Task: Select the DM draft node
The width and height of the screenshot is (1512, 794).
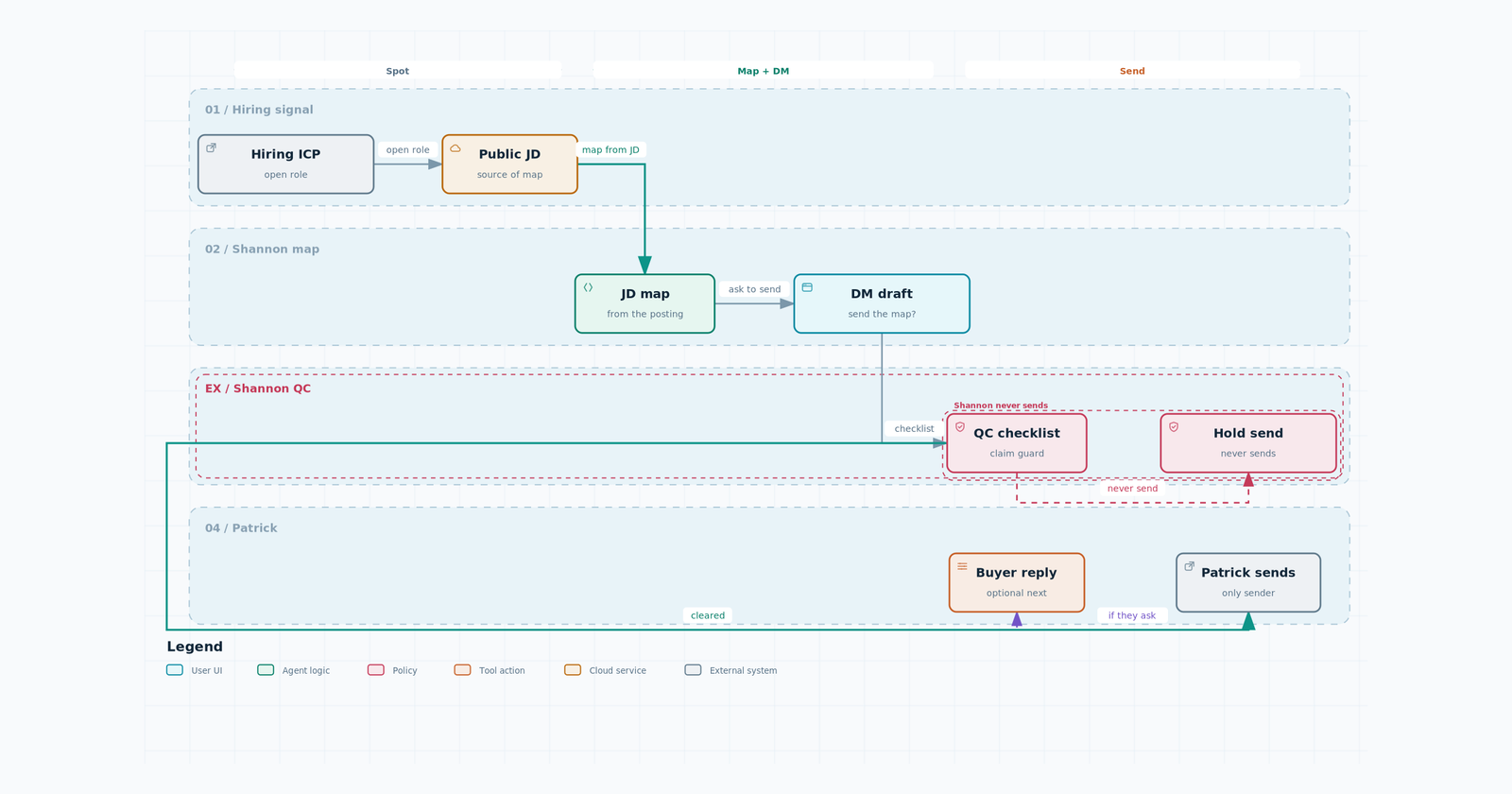Action: (882, 303)
